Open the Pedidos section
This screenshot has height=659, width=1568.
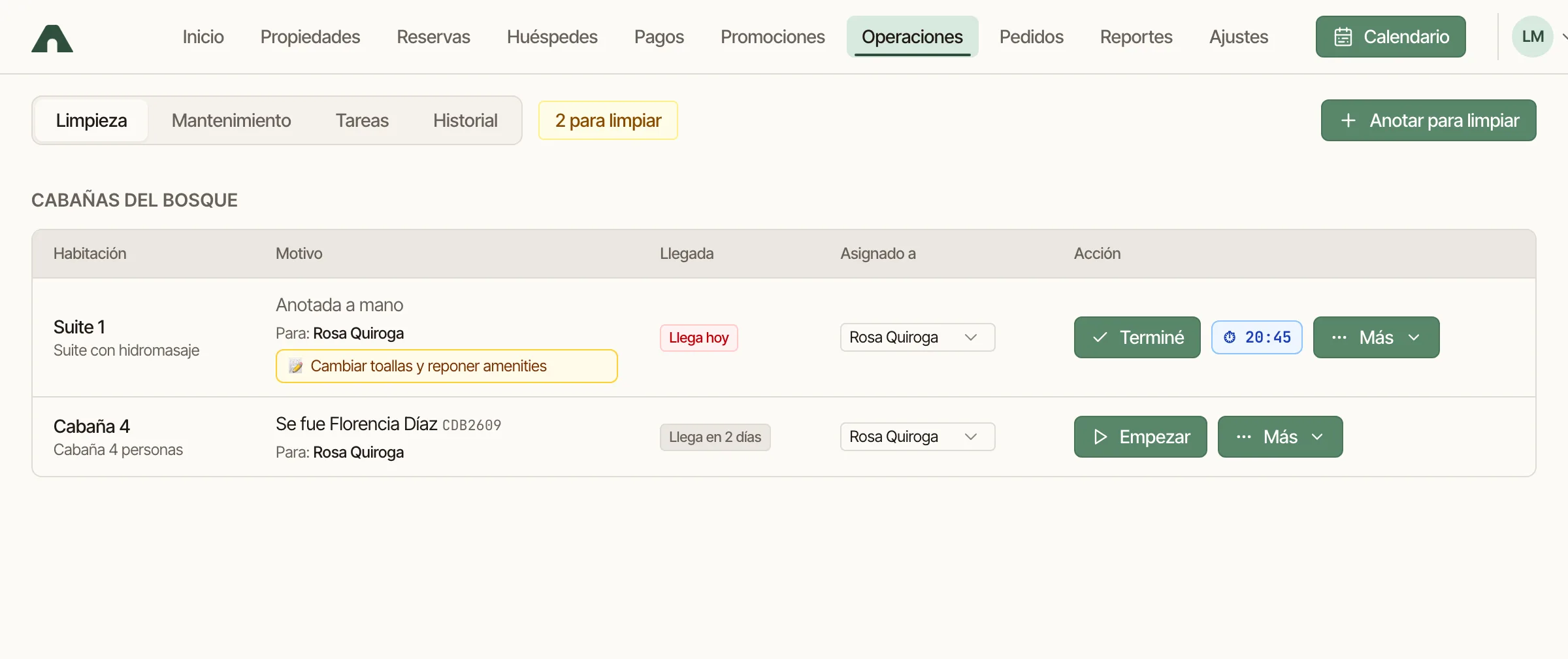(x=1032, y=37)
